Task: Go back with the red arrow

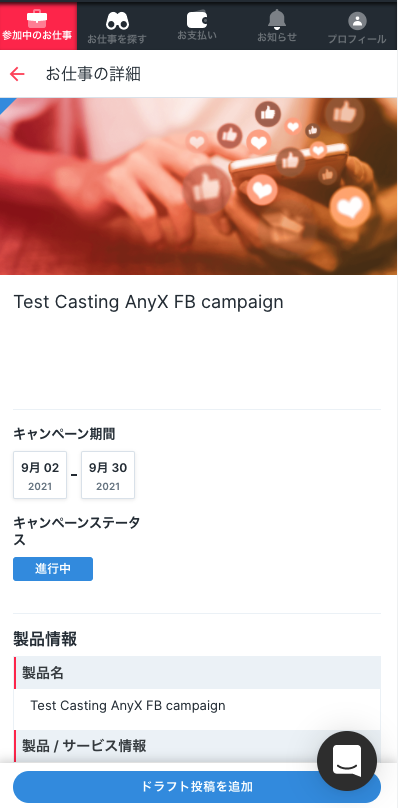Action: tap(17, 74)
